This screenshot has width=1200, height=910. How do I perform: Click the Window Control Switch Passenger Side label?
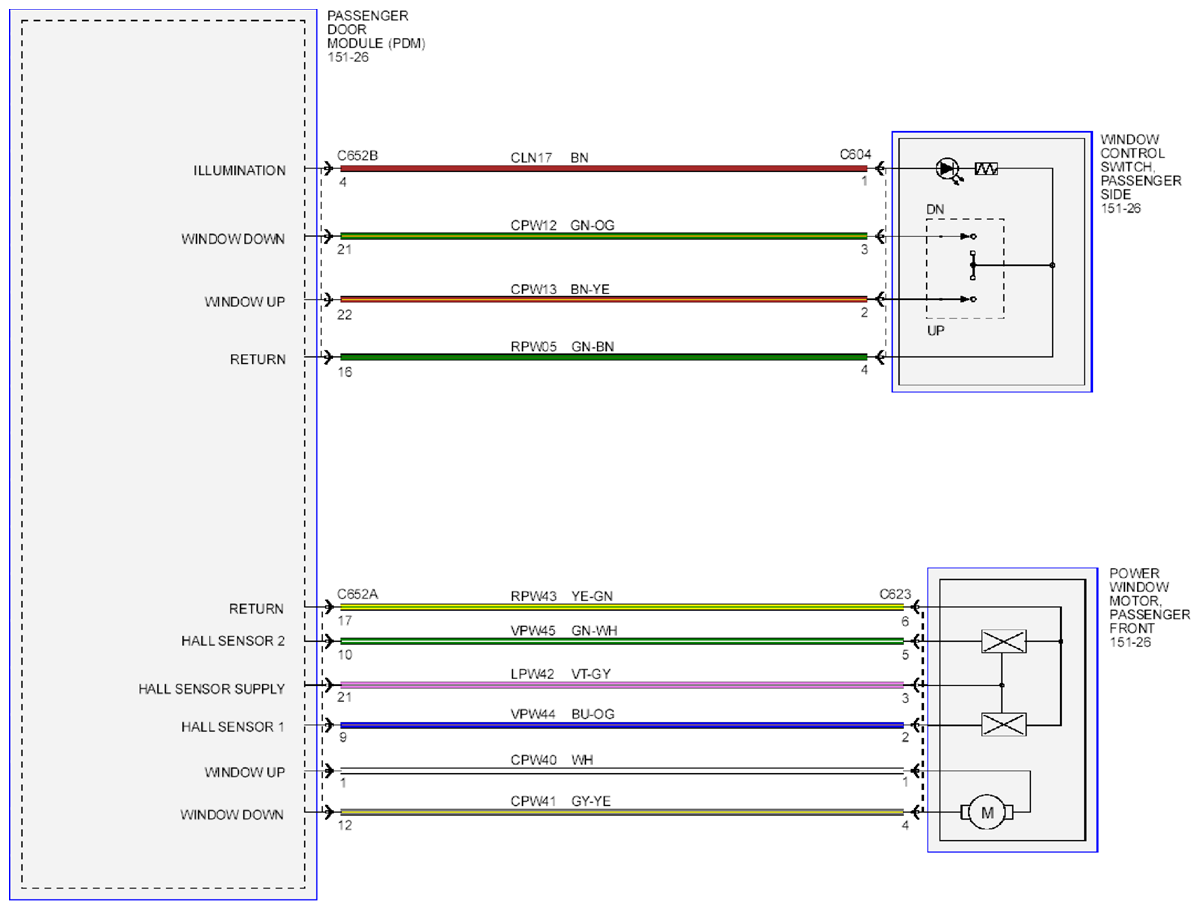(1141, 174)
